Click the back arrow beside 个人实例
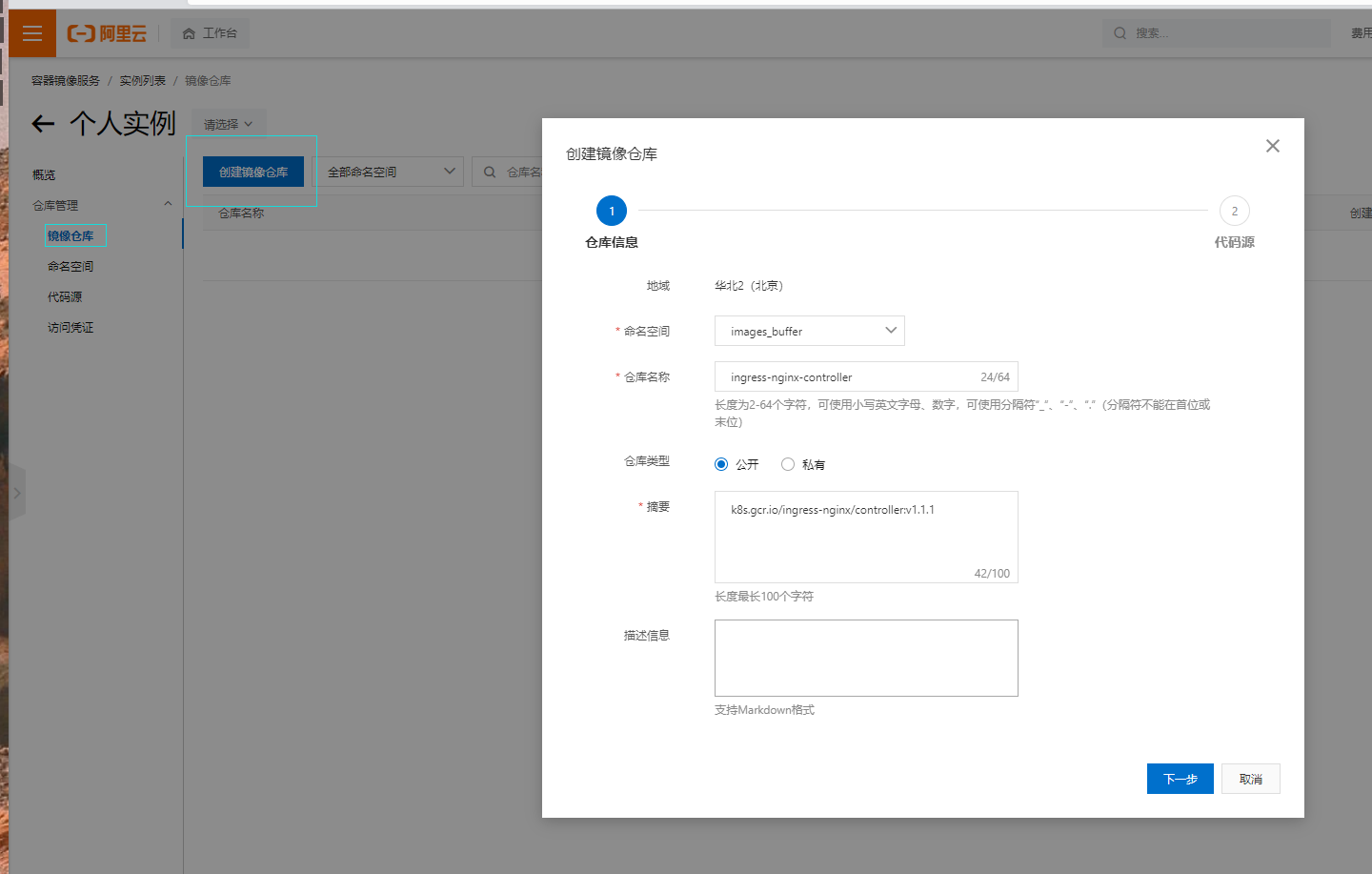 [43, 124]
